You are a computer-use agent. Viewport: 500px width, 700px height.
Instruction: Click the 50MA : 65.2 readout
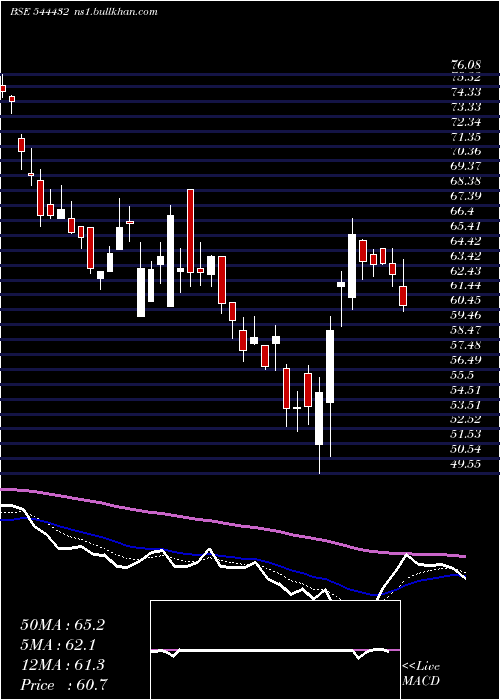point(62,625)
